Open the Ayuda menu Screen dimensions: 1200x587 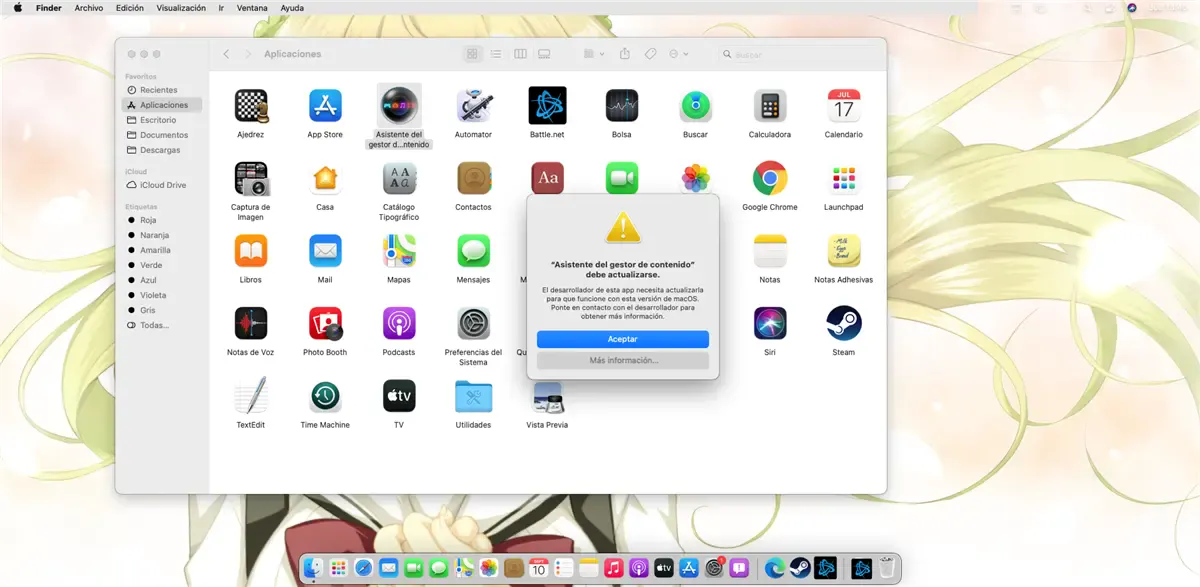292,8
